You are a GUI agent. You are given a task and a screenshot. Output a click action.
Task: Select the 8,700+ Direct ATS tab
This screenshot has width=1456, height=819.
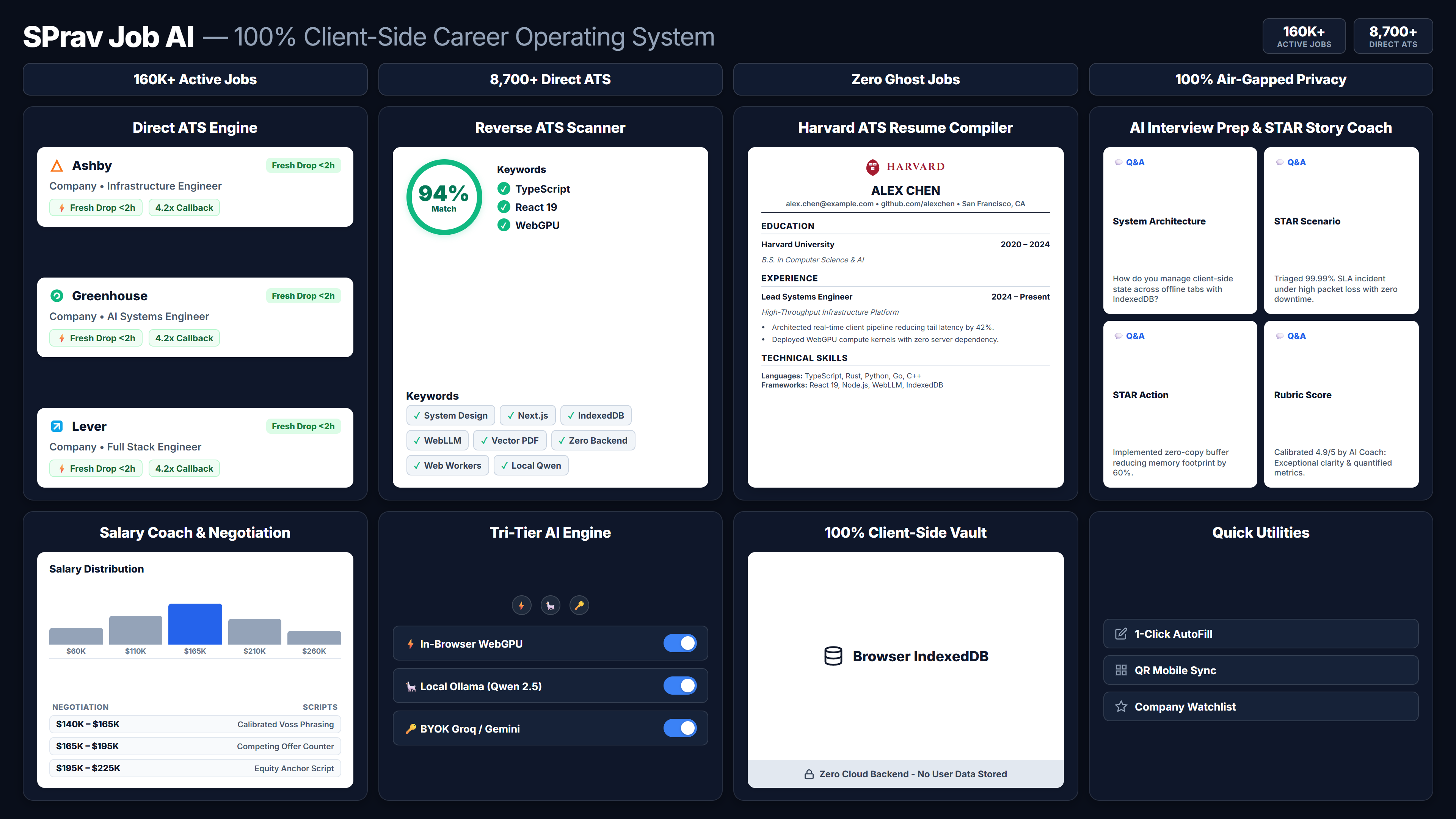click(550, 79)
